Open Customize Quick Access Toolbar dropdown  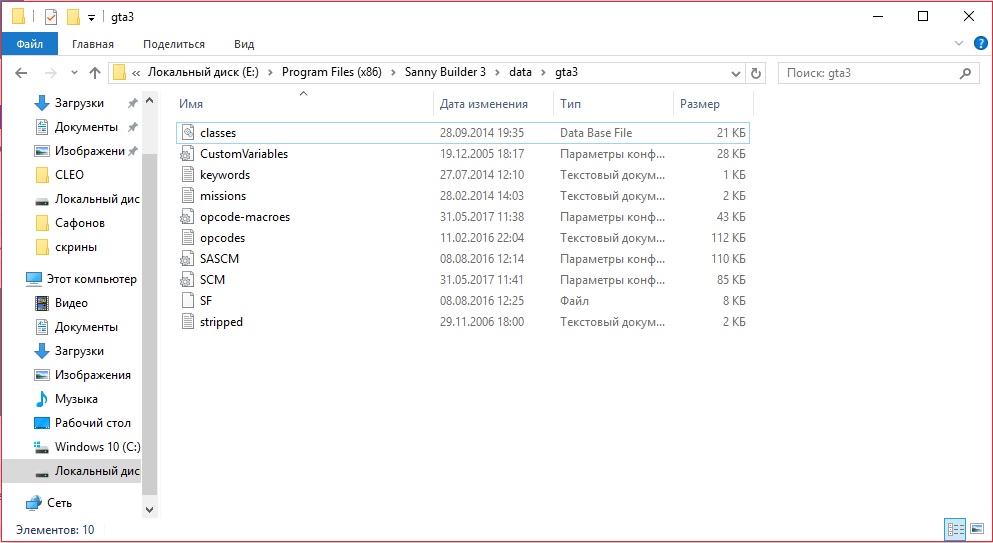pos(91,18)
